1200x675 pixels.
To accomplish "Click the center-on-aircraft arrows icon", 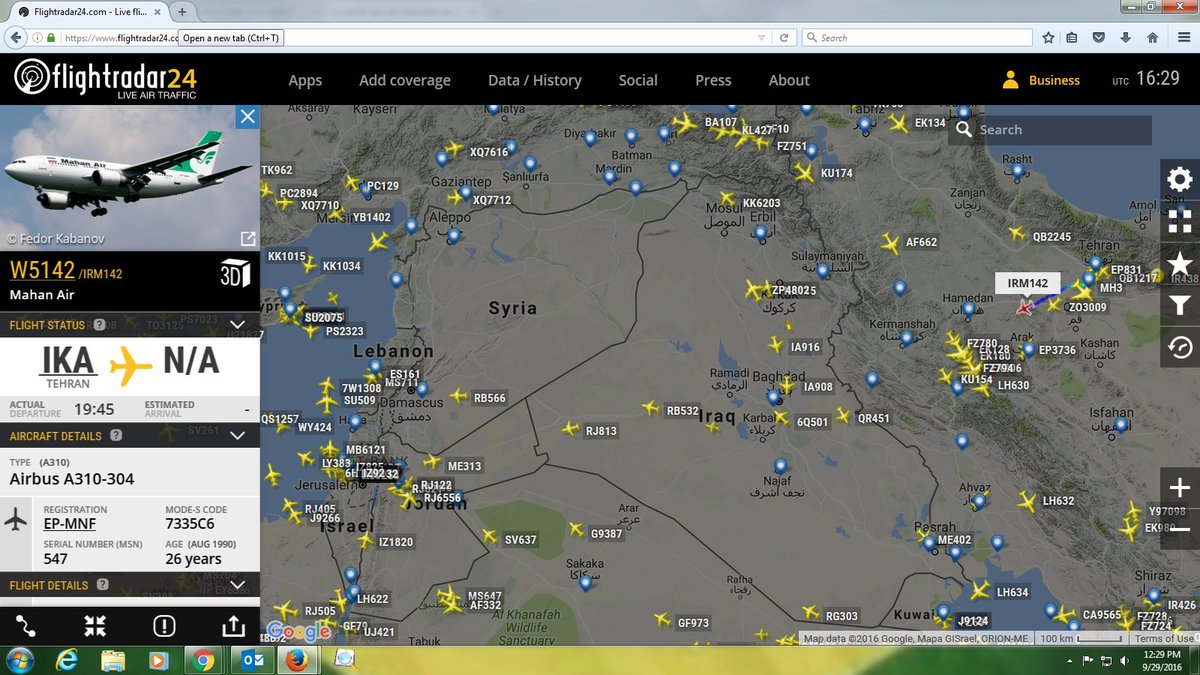I will [x=95, y=626].
